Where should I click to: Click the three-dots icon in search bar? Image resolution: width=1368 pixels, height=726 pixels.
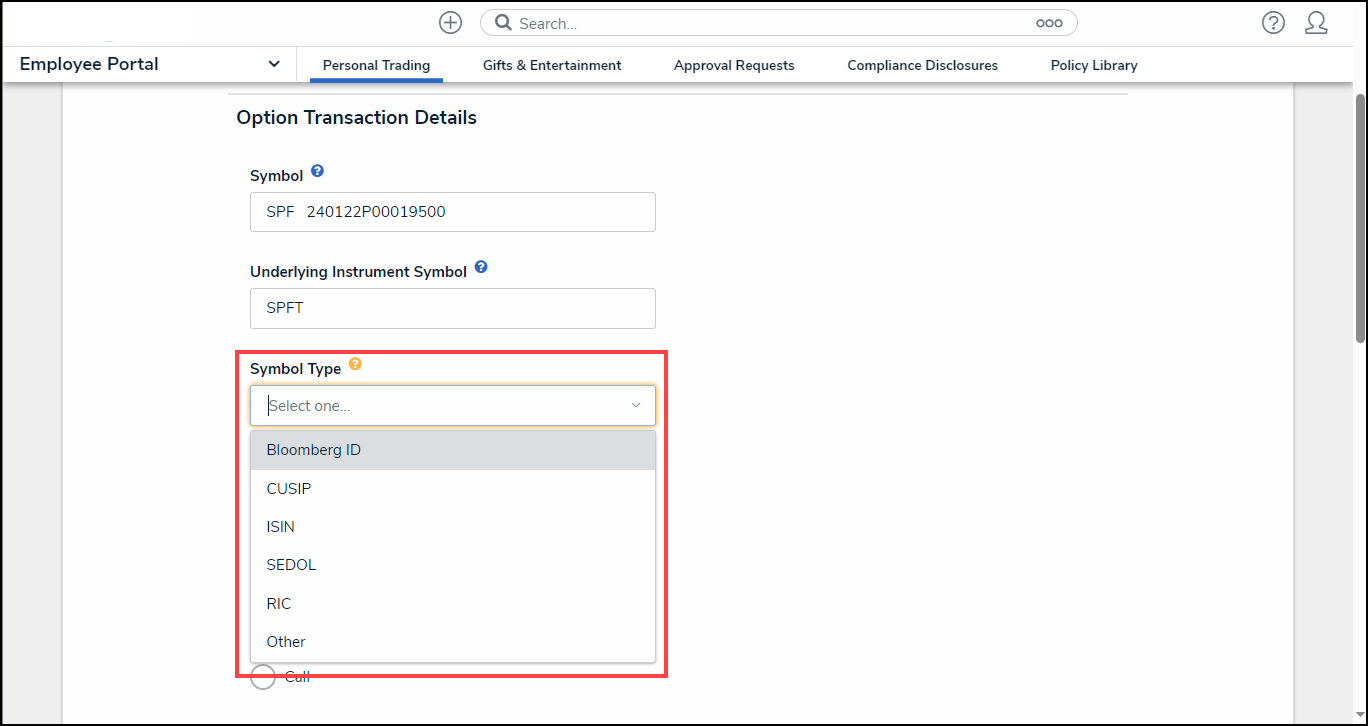(1049, 23)
